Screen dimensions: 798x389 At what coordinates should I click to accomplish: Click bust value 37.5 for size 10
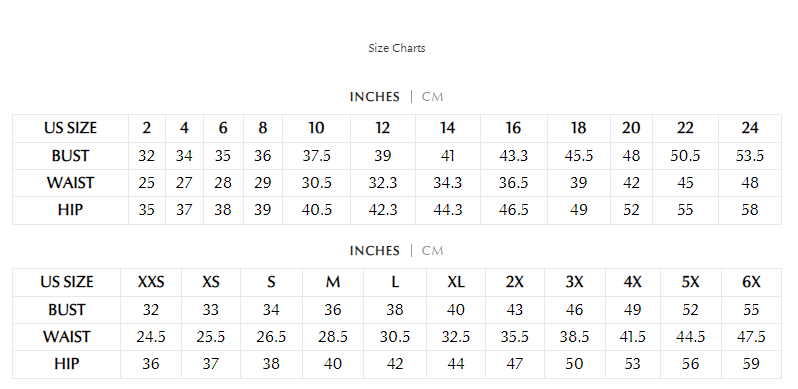(316, 155)
